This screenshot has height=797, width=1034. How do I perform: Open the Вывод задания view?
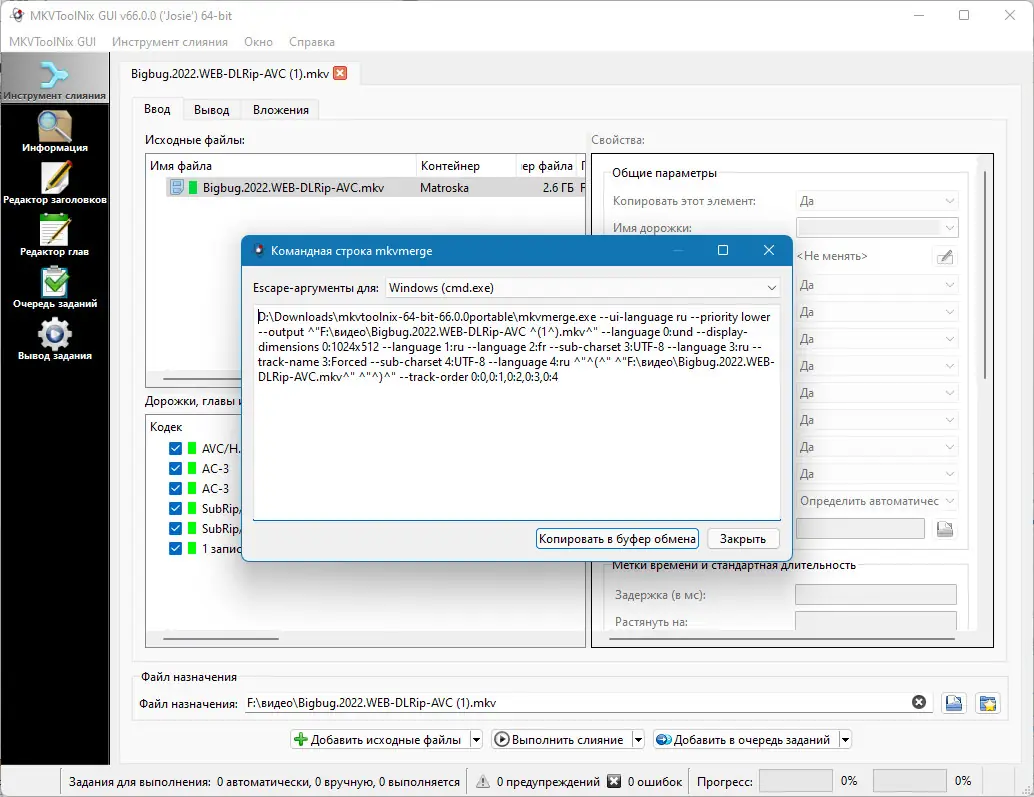pos(55,345)
